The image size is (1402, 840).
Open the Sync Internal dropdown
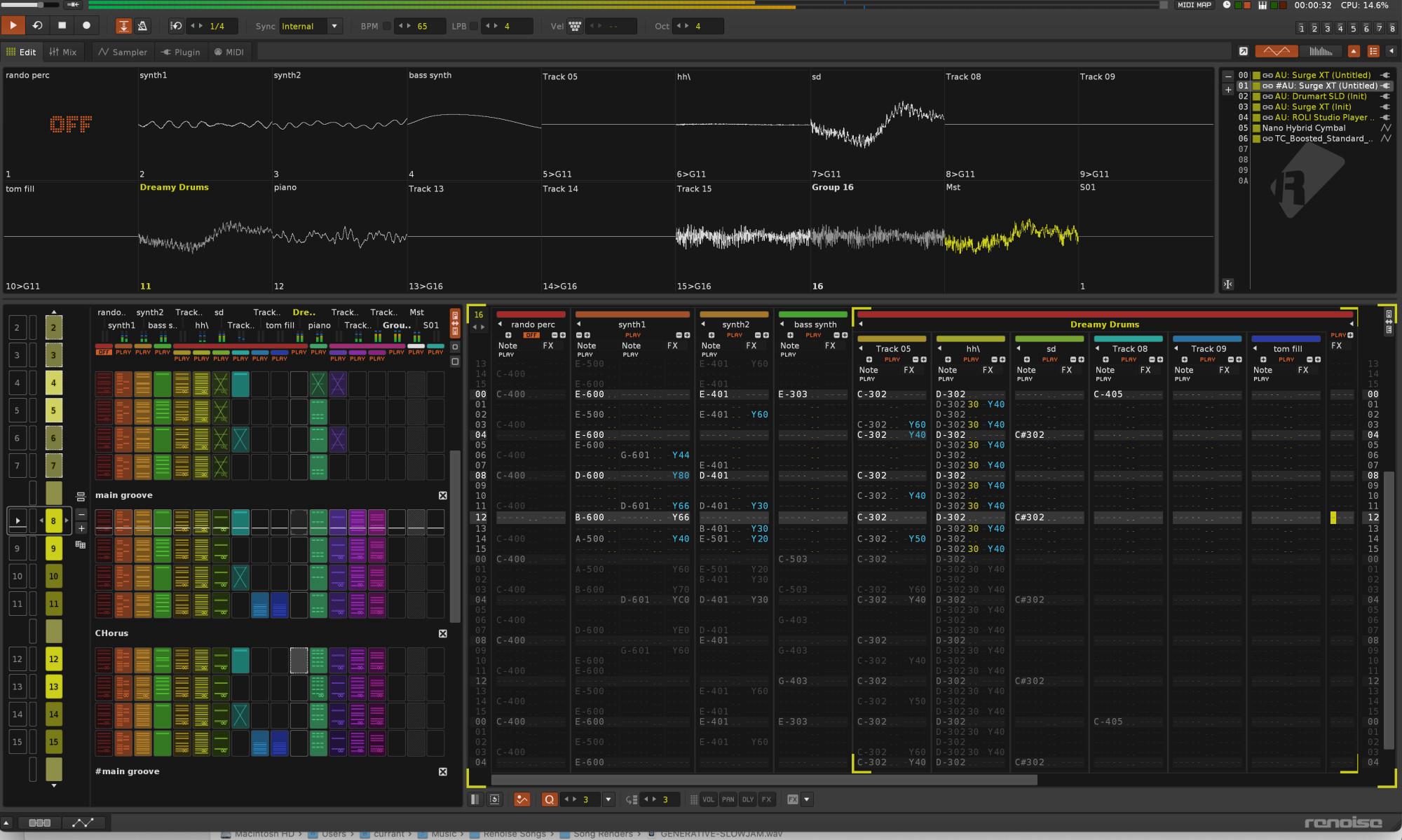point(334,27)
